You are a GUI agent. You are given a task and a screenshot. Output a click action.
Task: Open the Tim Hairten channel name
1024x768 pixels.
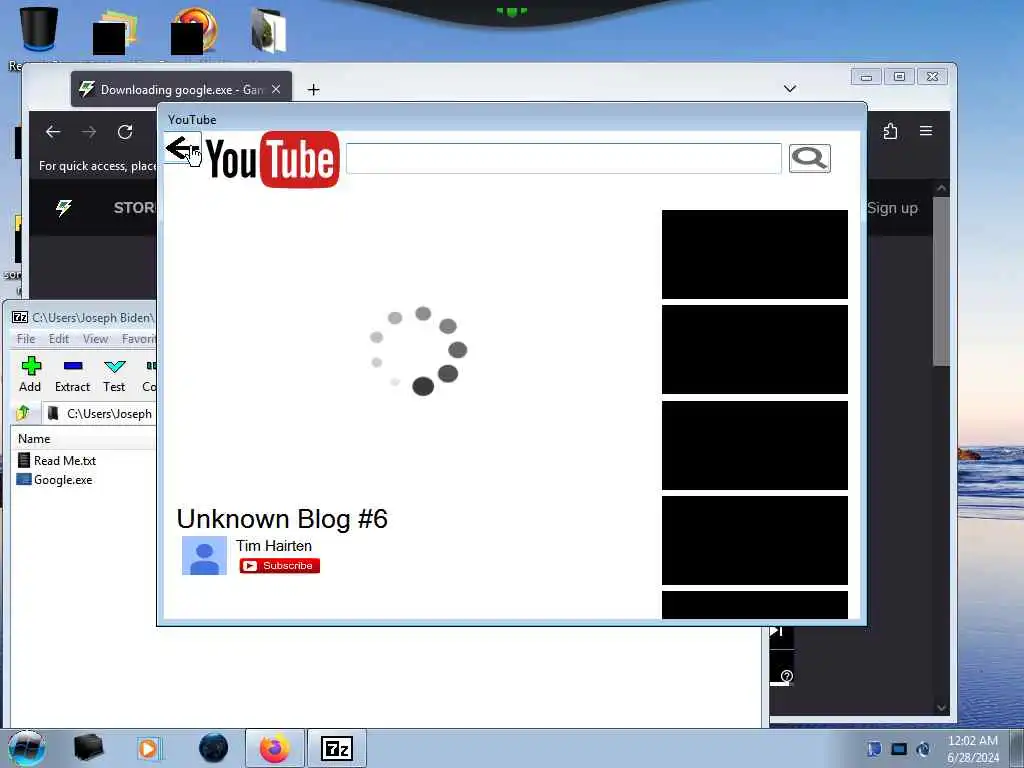tap(274, 545)
